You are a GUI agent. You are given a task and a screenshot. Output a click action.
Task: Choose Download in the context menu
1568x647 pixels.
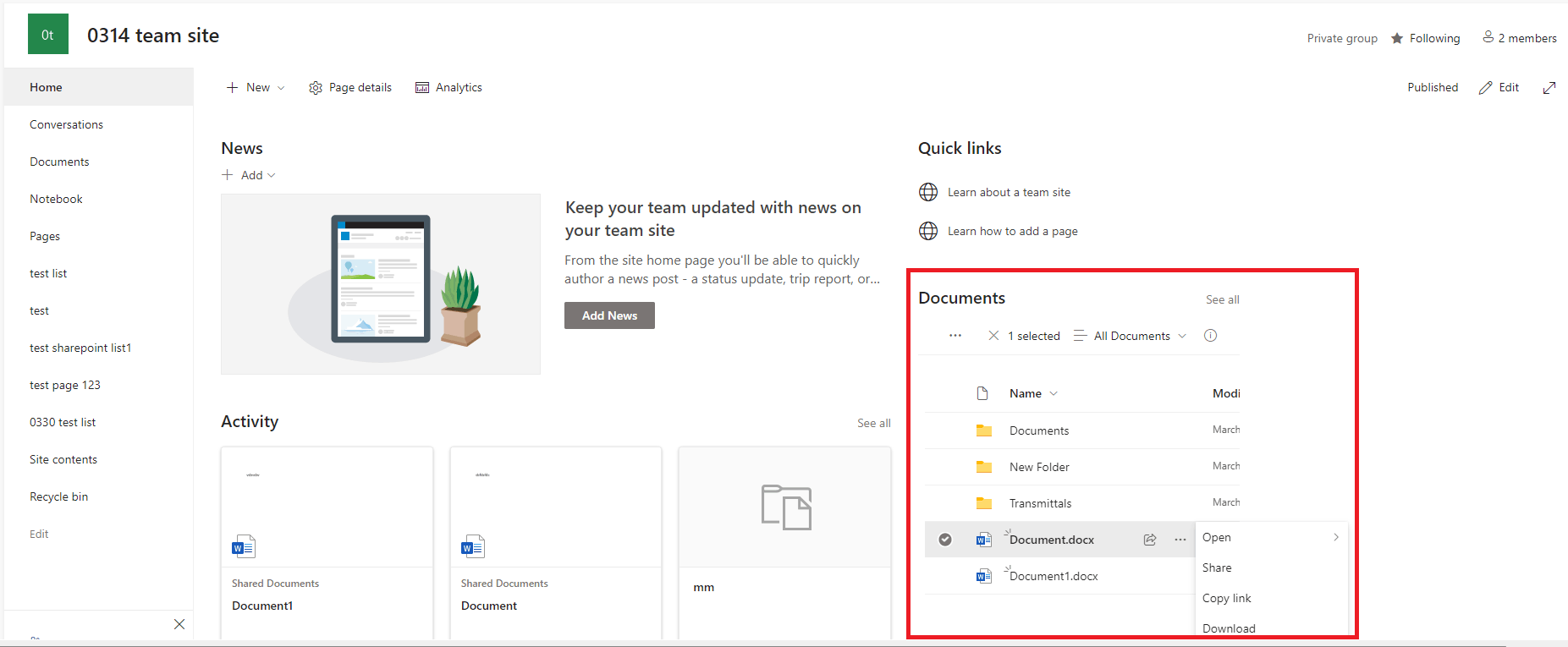tap(1229, 628)
